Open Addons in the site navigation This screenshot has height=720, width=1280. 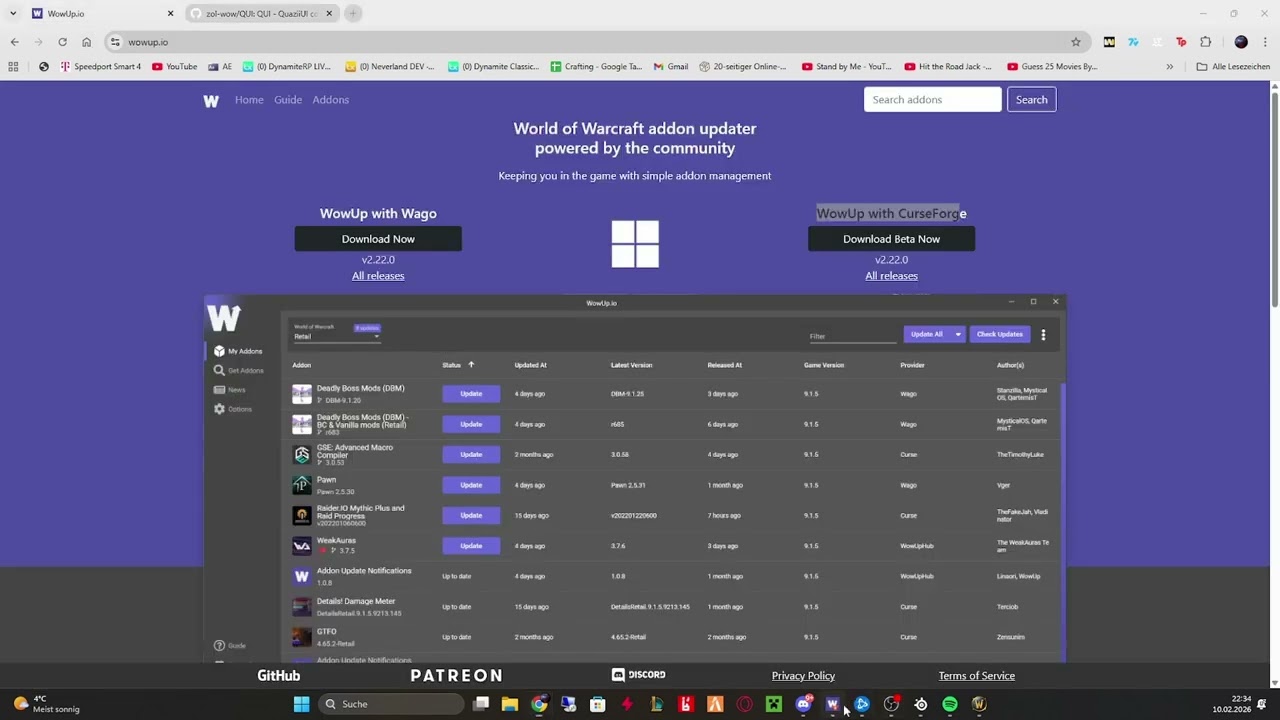tap(330, 100)
